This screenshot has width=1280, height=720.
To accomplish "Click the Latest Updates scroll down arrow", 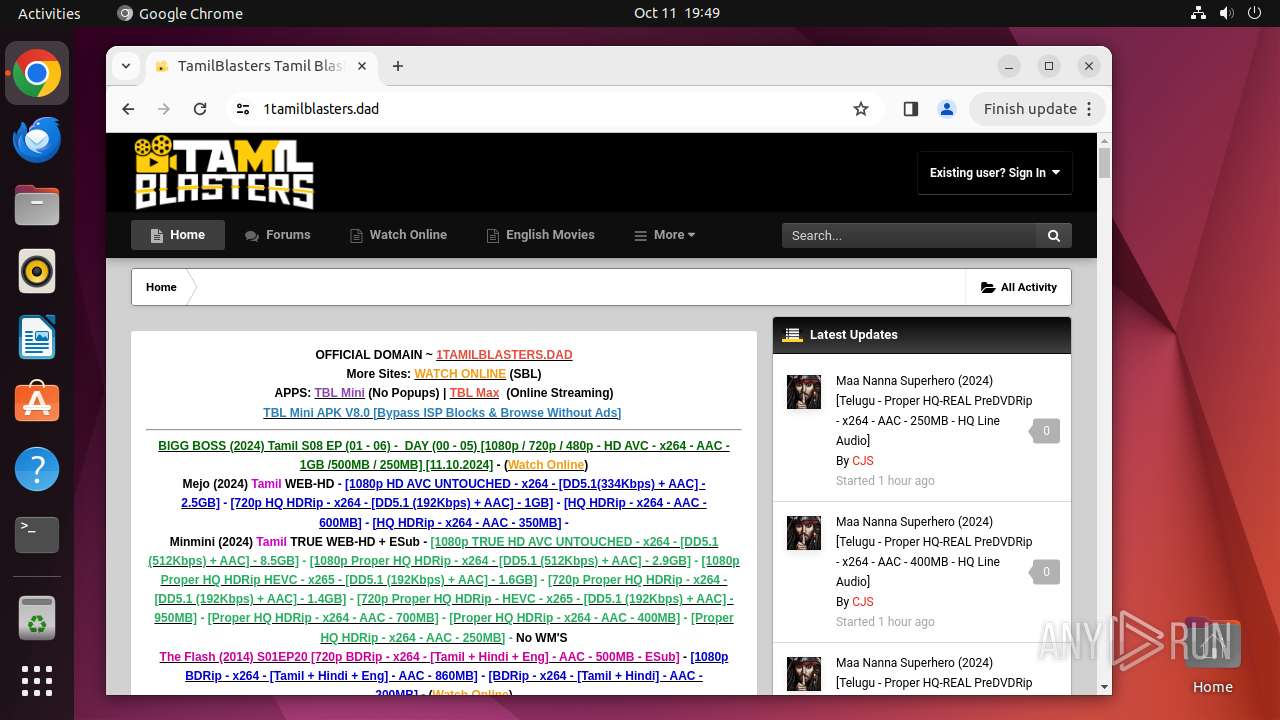I will [1104, 687].
